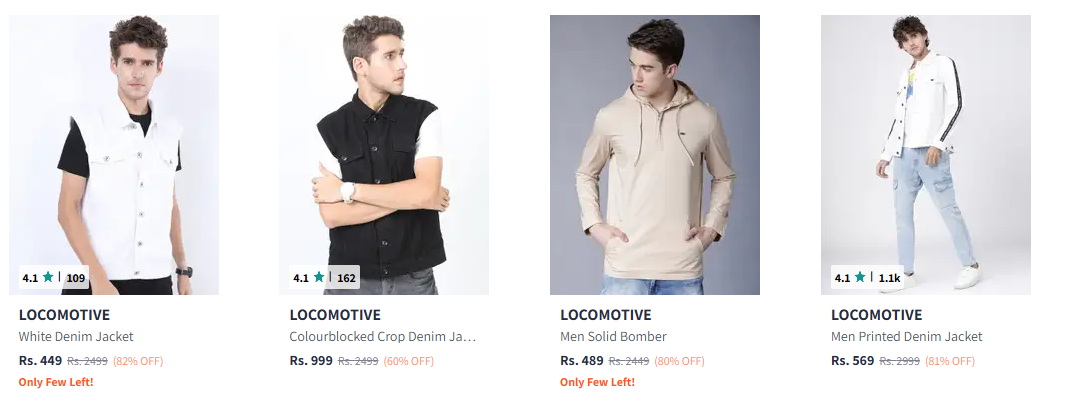Click Only Few Left under Men Solid Bomber

point(598,382)
